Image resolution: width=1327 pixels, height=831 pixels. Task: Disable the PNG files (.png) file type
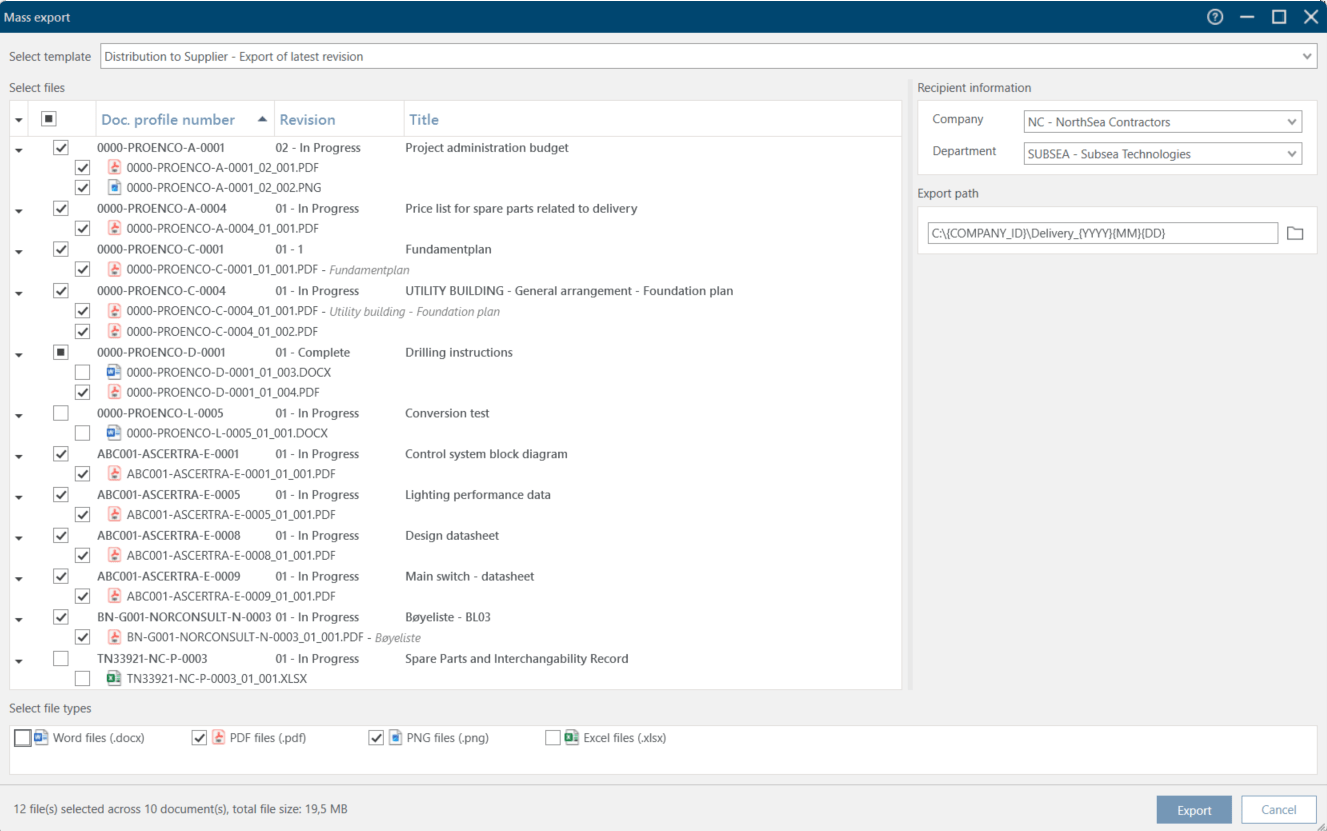376,737
